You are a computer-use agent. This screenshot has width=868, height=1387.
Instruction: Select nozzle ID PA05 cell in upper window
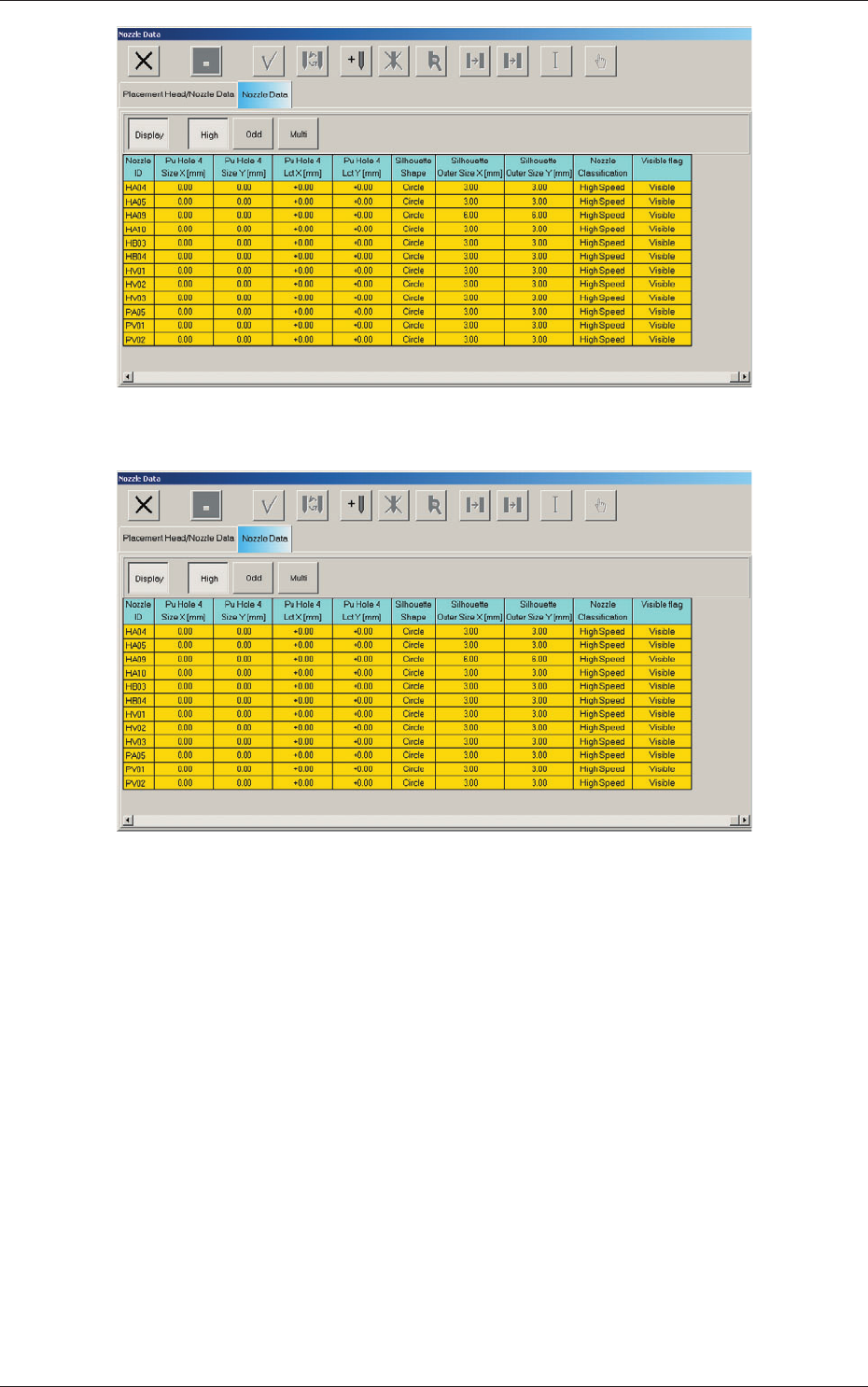click(138, 312)
